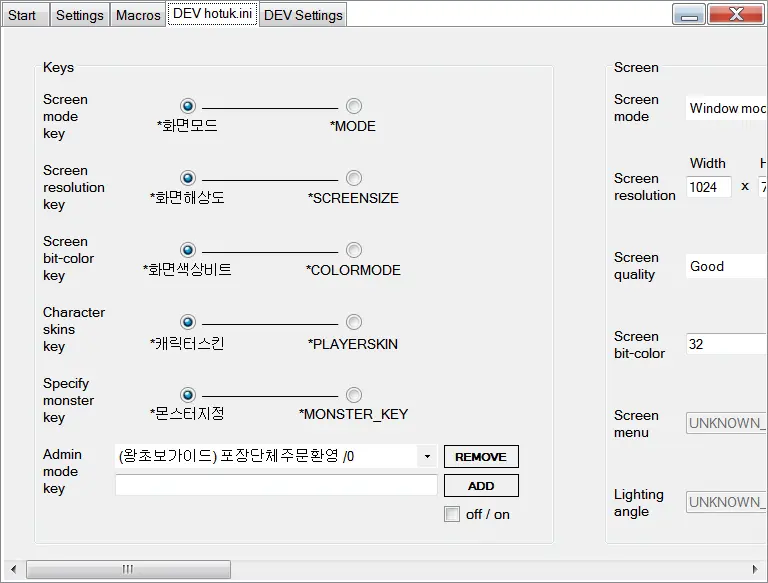Click the horizontal scrollbar thumb
The height and width of the screenshot is (583, 768).
tap(128, 569)
